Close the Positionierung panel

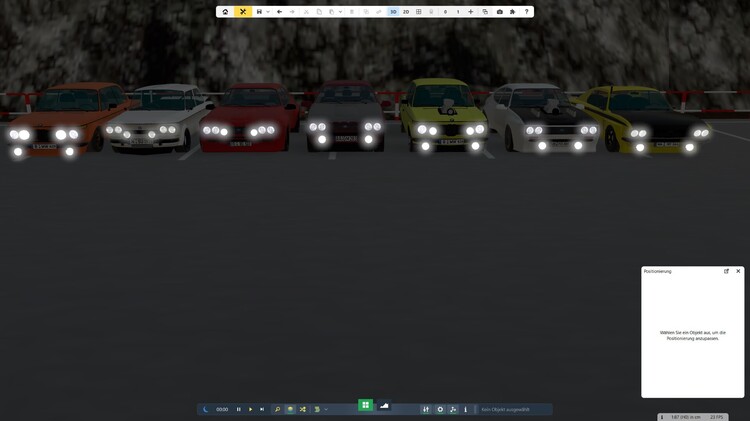pyautogui.click(x=738, y=271)
